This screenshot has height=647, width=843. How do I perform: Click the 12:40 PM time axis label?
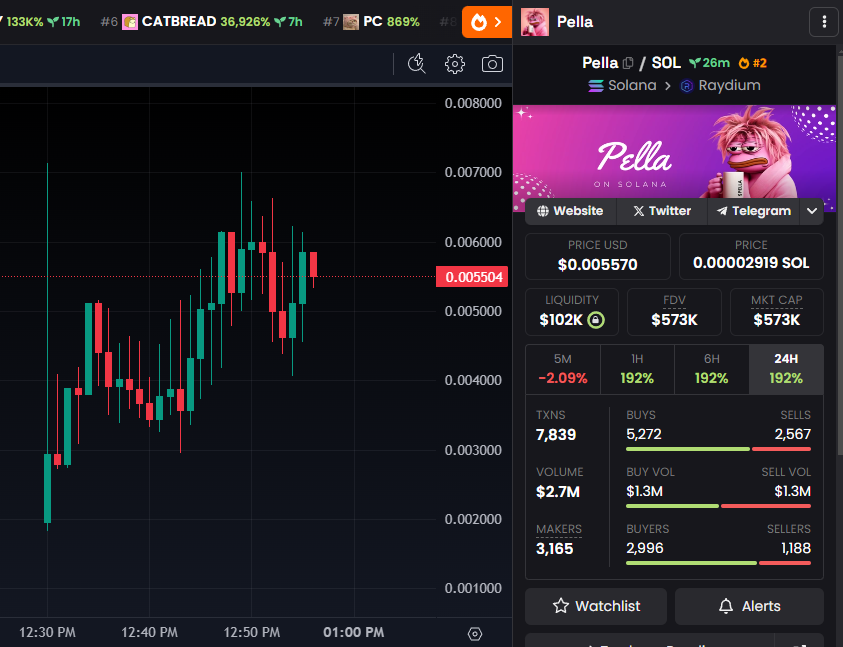[149, 632]
